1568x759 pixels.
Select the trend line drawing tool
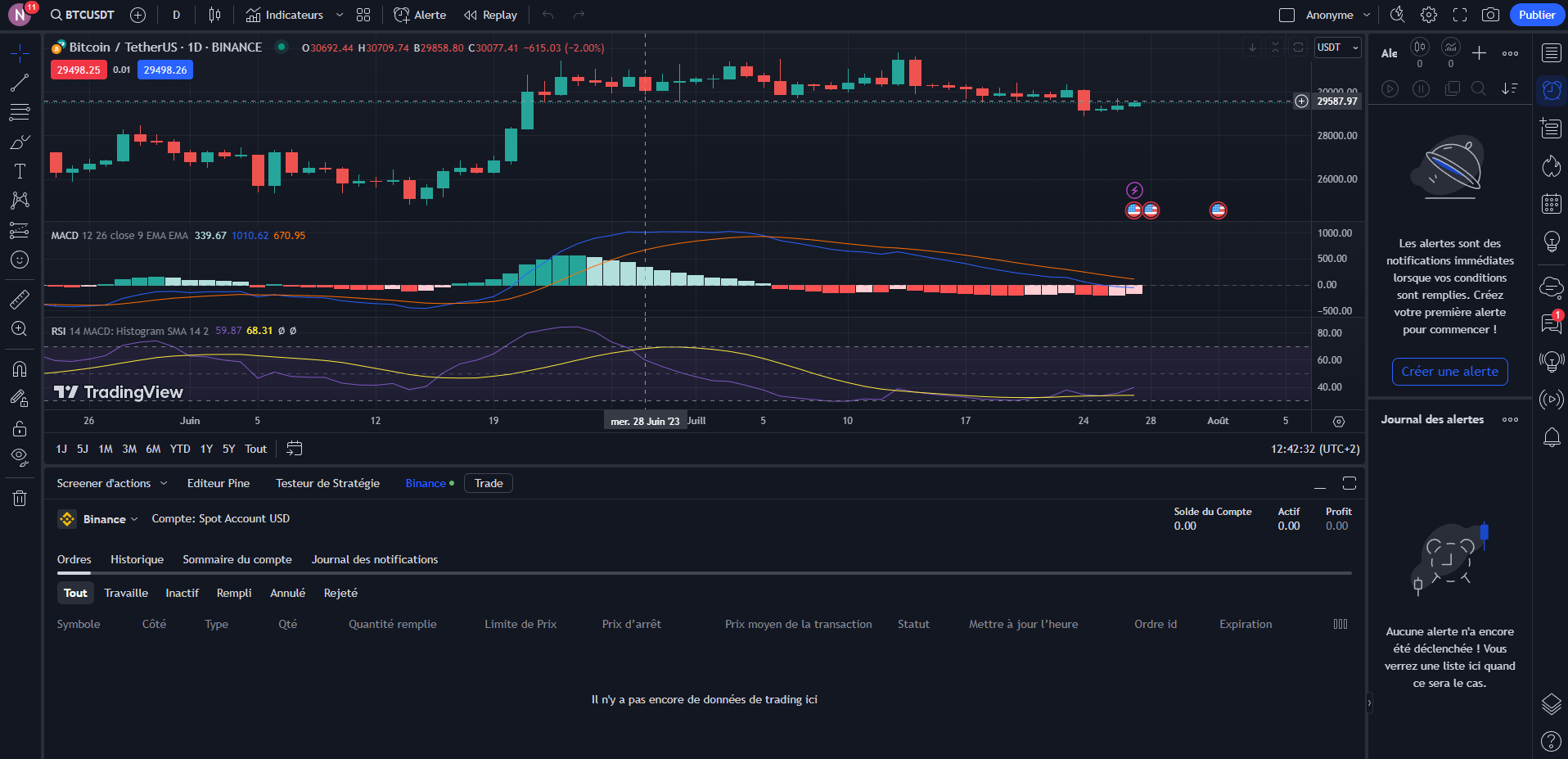[x=20, y=82]
